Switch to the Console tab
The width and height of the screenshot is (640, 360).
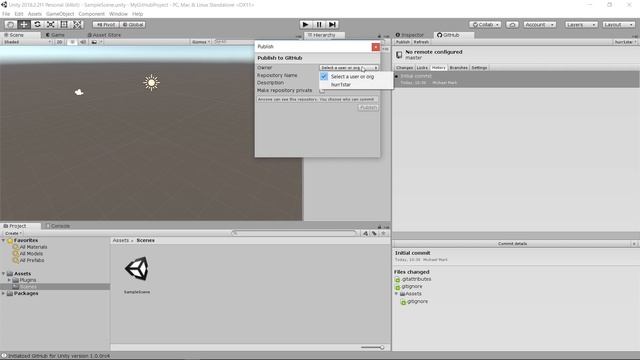(x=58, y=226)
